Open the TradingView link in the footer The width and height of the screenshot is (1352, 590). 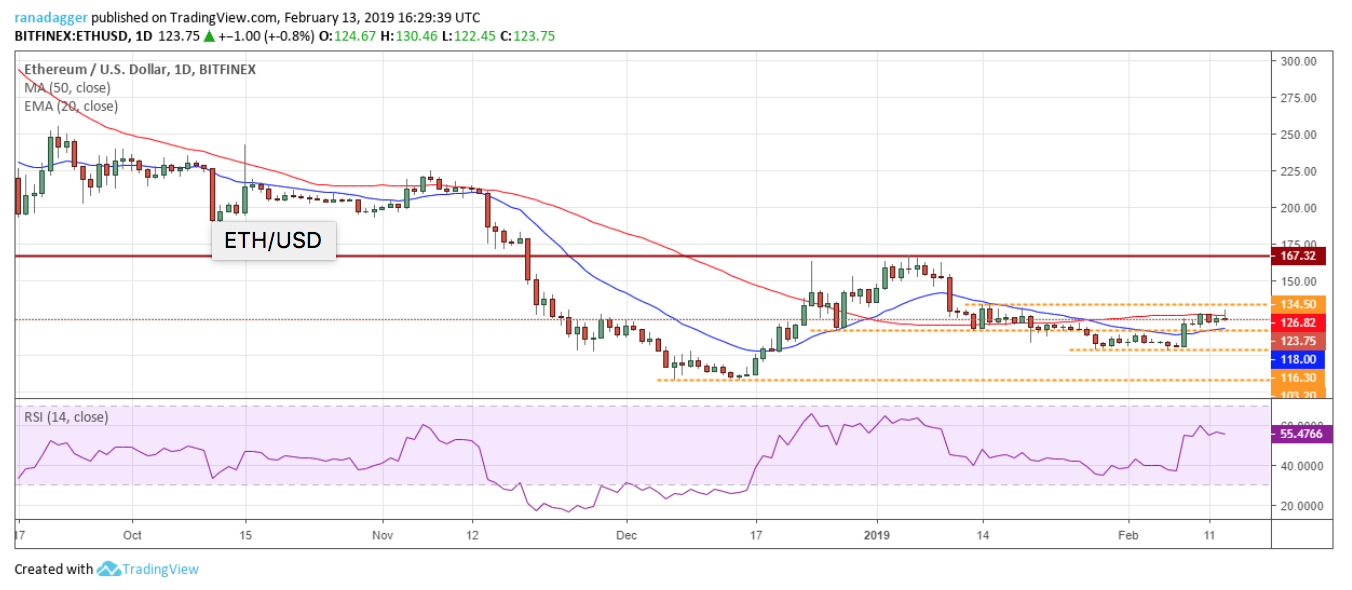161,569
